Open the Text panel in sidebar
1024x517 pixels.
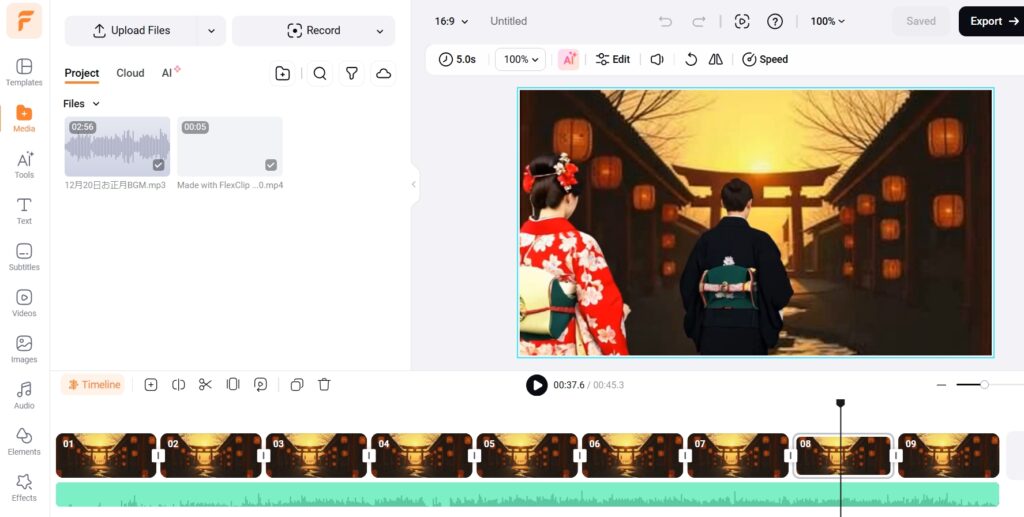[24, 210]
